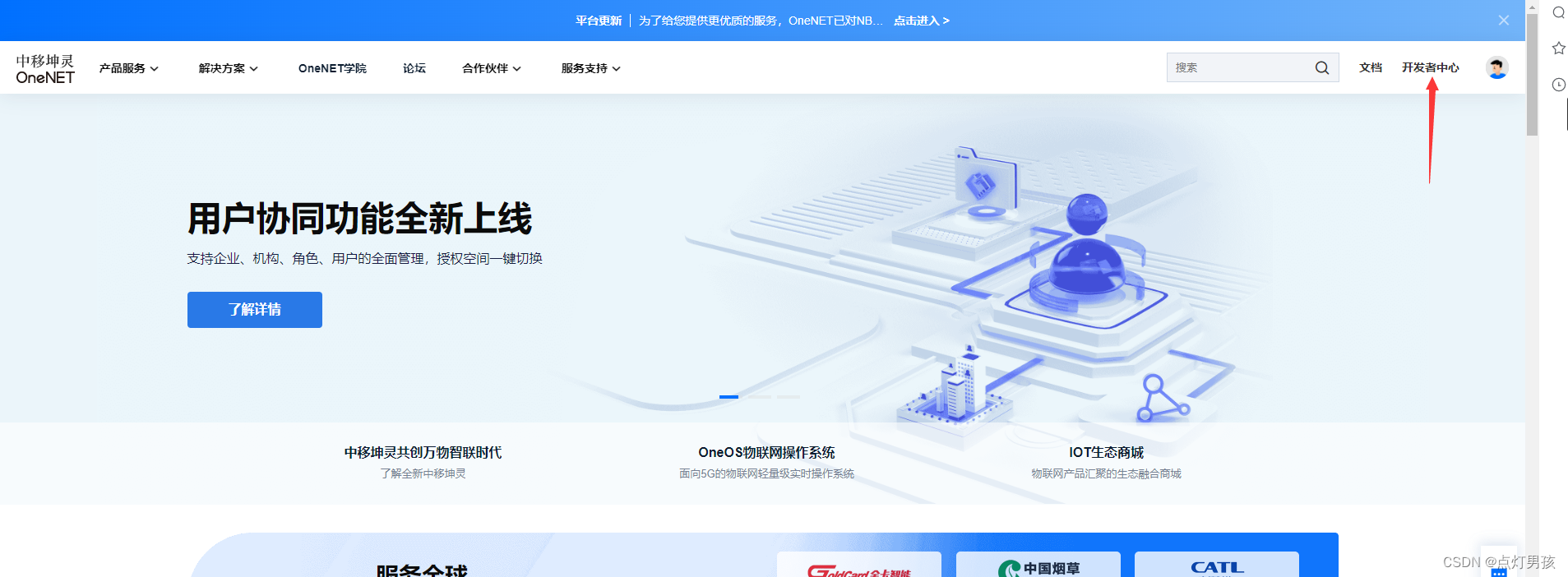
Task: Click the GoldCard partner logo
Action: coord(859,565)
